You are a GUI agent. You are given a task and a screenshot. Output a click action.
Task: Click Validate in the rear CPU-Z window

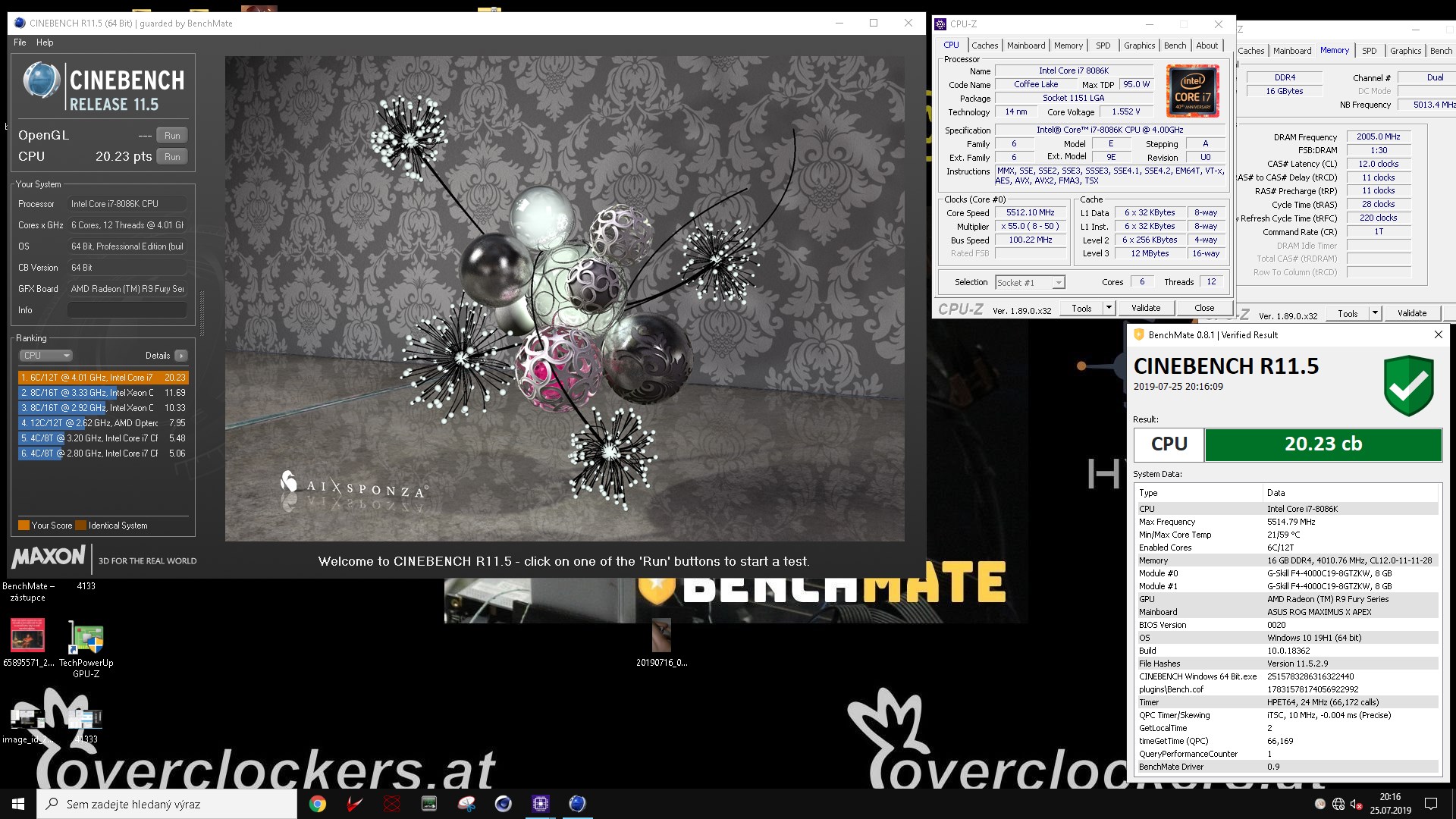tap(1412, 313)
